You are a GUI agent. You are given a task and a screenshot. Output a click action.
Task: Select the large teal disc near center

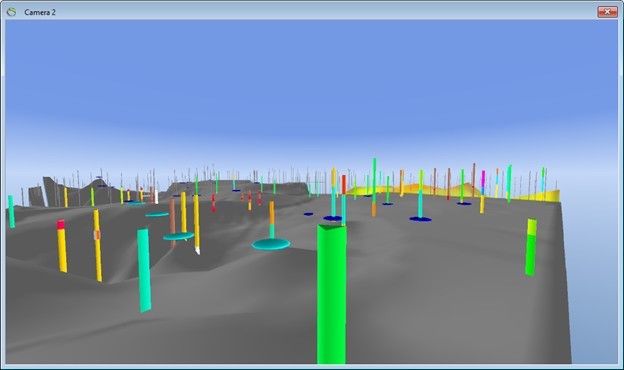271,244
